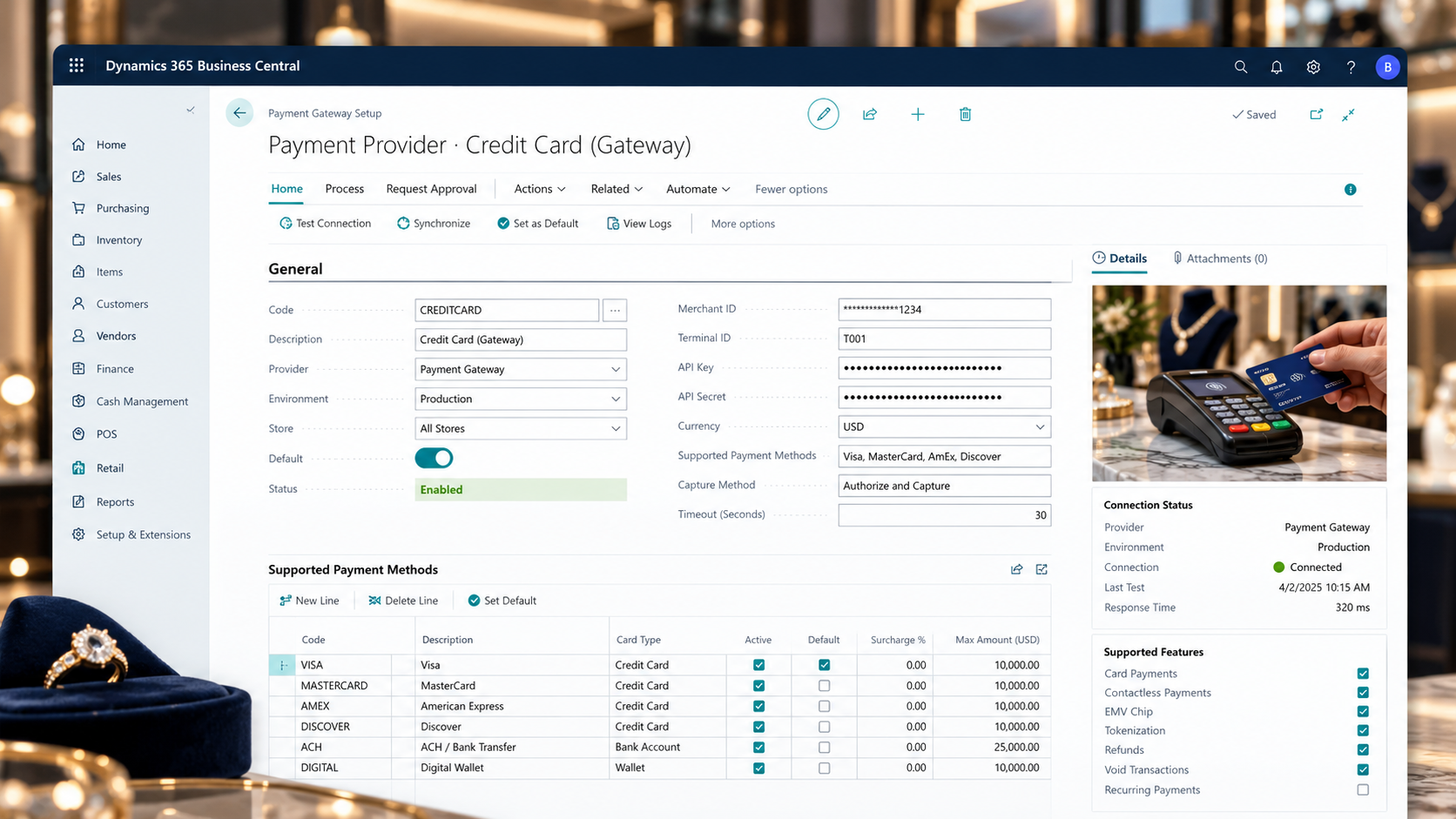Viewport: 1456px width, 819px height.
Task: Click Set as Default action
Action: click(x=537, y=224)
